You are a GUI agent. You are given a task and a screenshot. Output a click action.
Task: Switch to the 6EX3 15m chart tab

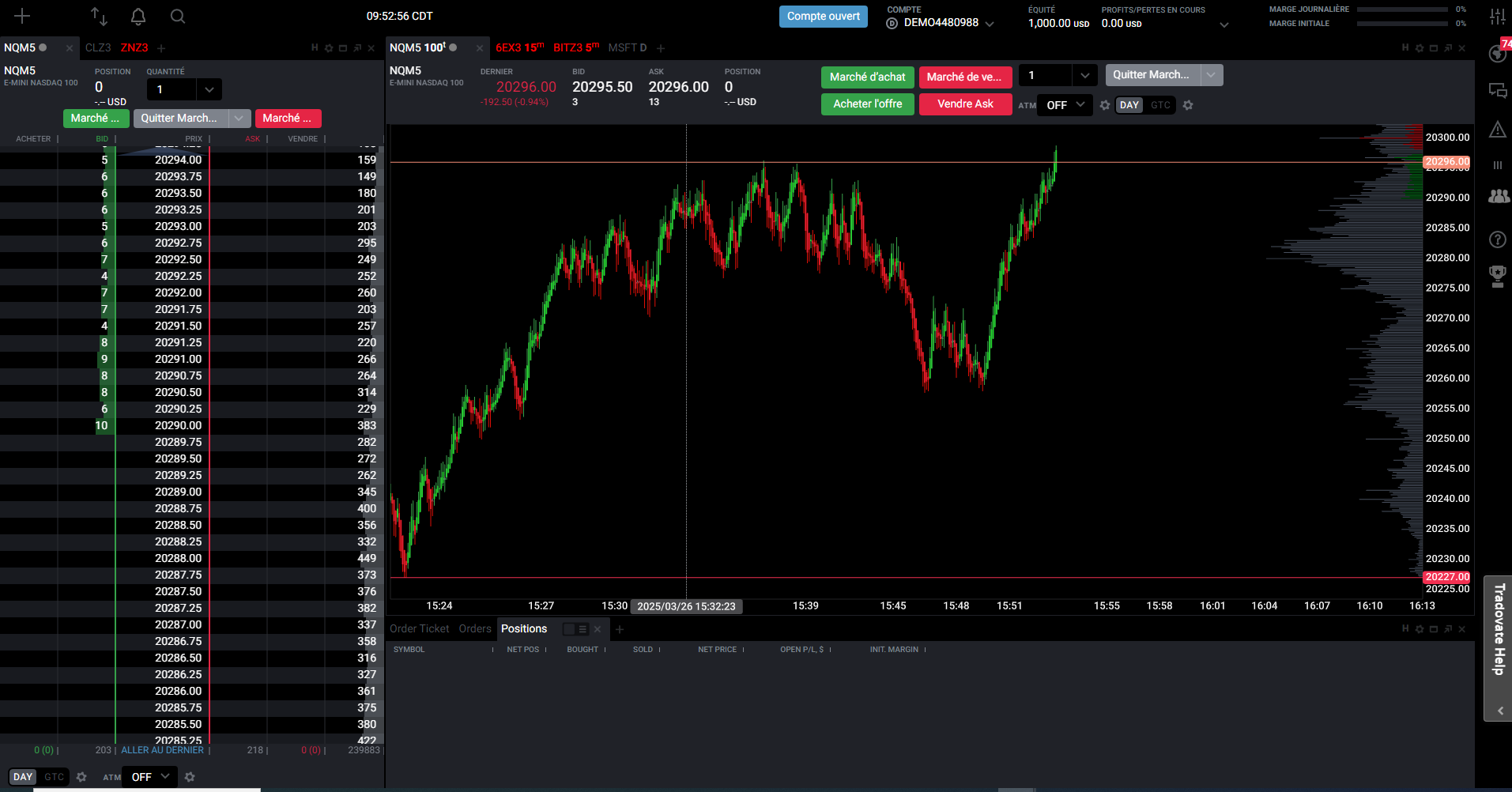519,48
